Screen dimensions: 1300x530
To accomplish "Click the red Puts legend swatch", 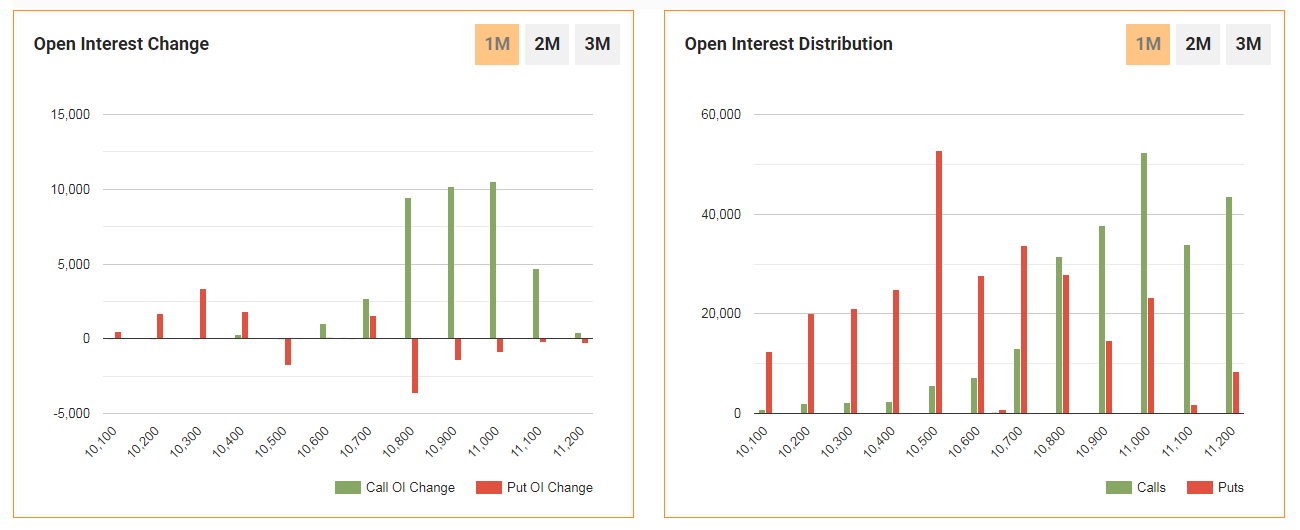I will (x=1199, y=488).
